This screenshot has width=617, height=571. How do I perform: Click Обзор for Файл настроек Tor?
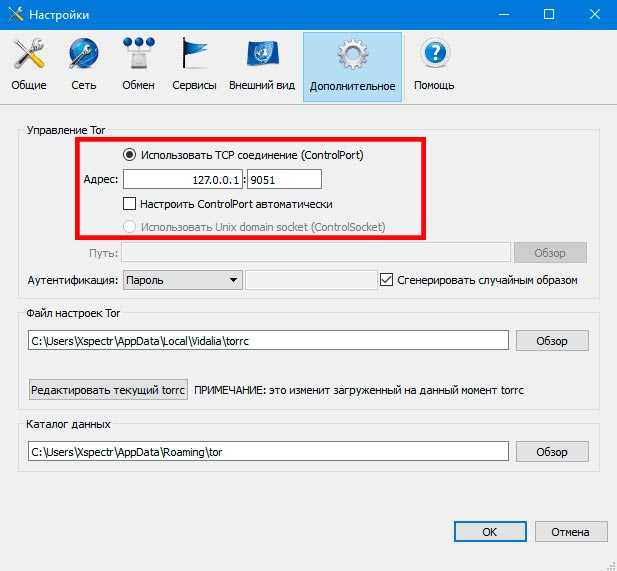click(x=552, y=340)
